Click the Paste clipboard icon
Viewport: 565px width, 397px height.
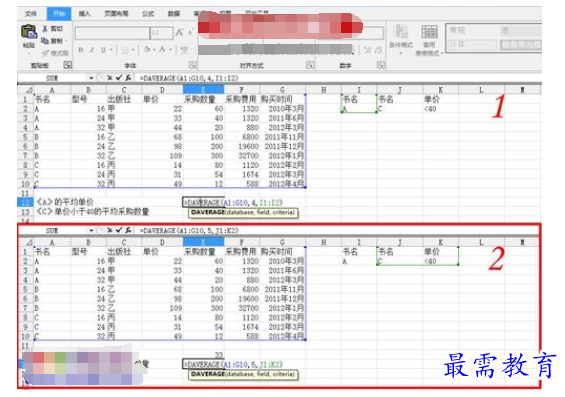tap(28, 32)
